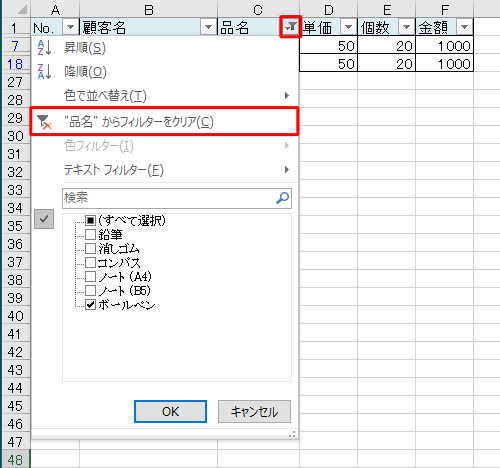Select row header 27
Screen dimensions: 500x468
15,81
